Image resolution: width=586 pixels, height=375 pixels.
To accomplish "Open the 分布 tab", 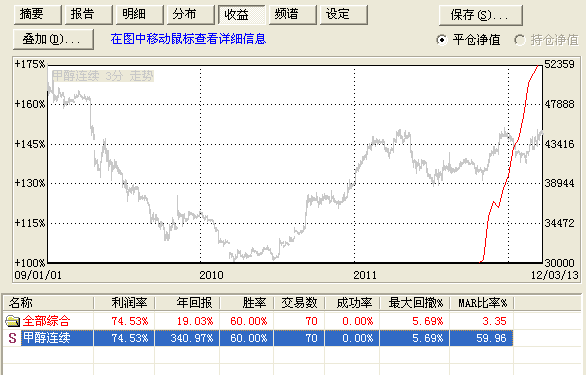I will (x=191, y=15).
